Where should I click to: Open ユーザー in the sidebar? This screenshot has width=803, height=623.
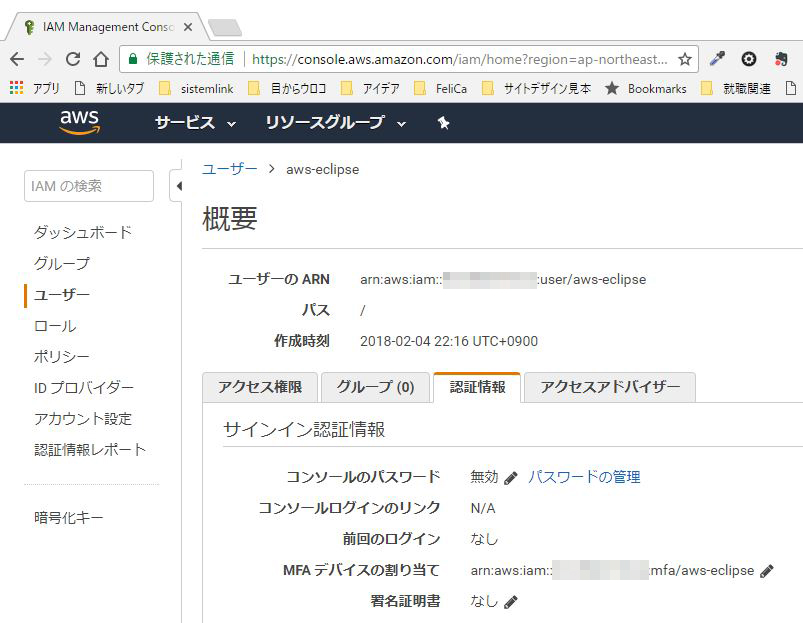(x=61, y=295)
